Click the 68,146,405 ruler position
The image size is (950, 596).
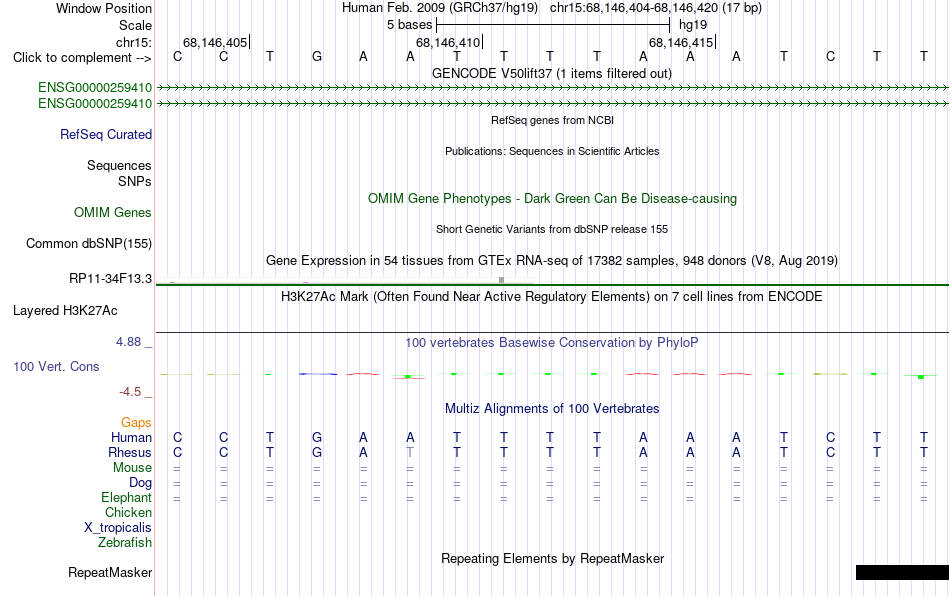pos(215,42)
